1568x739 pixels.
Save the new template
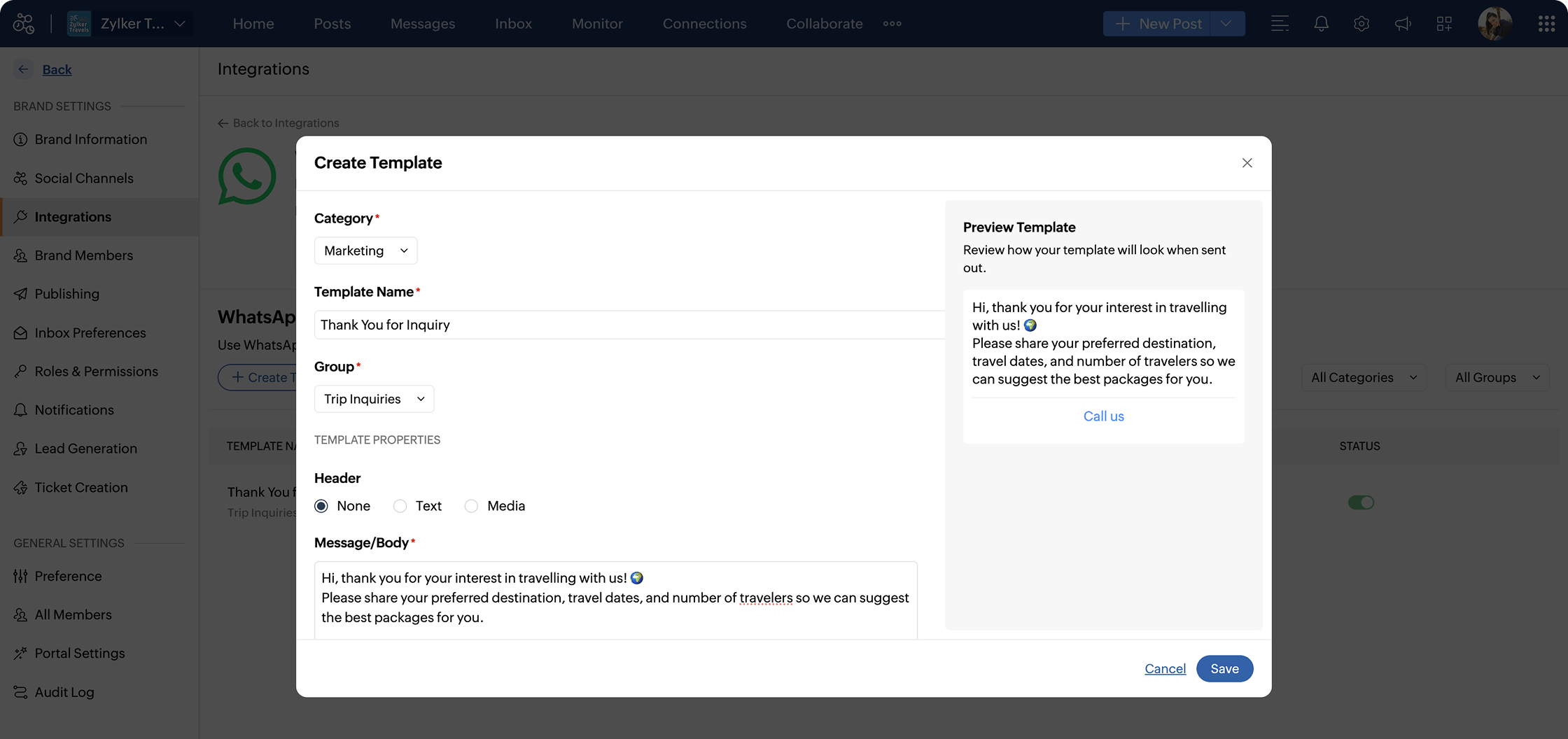tap(1224, 668)
